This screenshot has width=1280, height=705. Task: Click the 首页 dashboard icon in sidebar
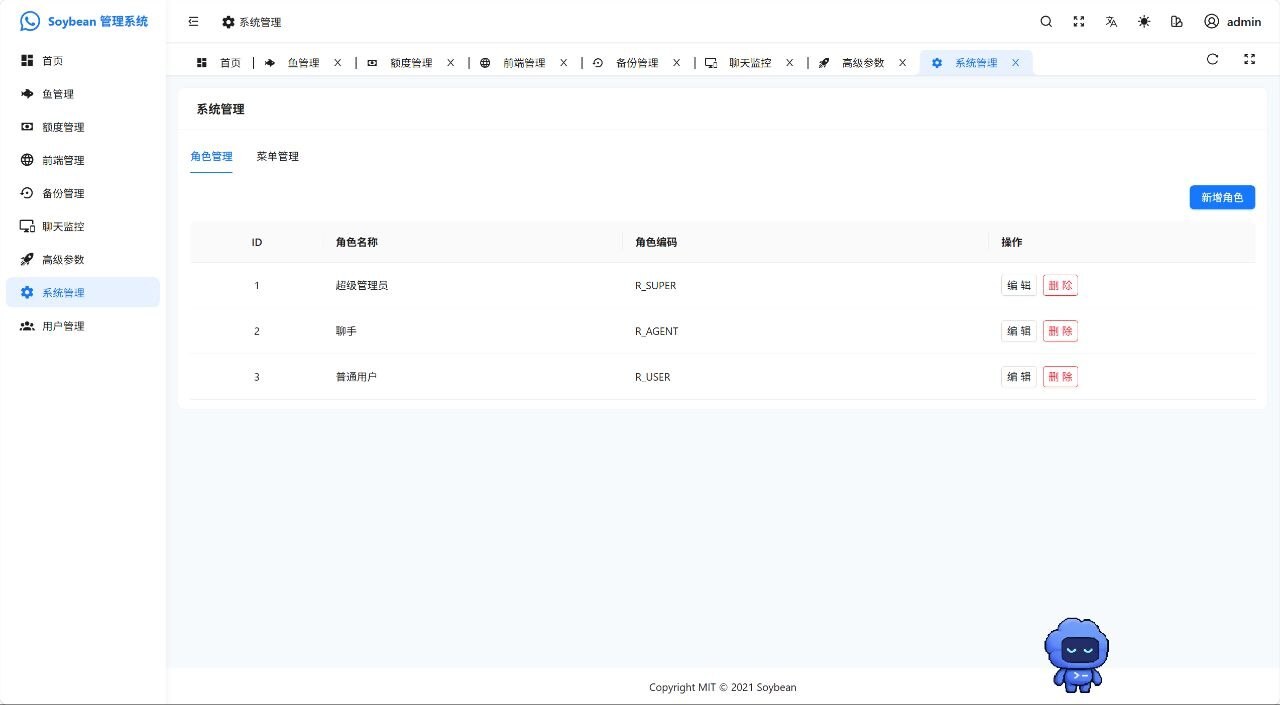[27, 61]
